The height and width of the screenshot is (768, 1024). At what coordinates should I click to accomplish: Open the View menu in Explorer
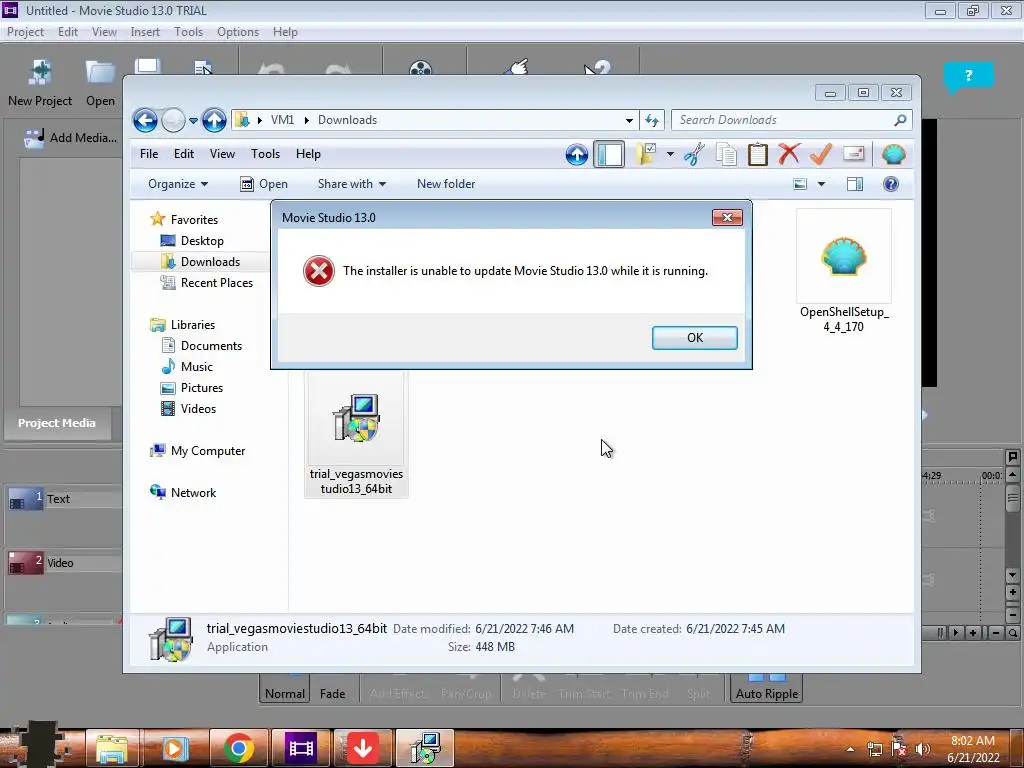[222, 154]
